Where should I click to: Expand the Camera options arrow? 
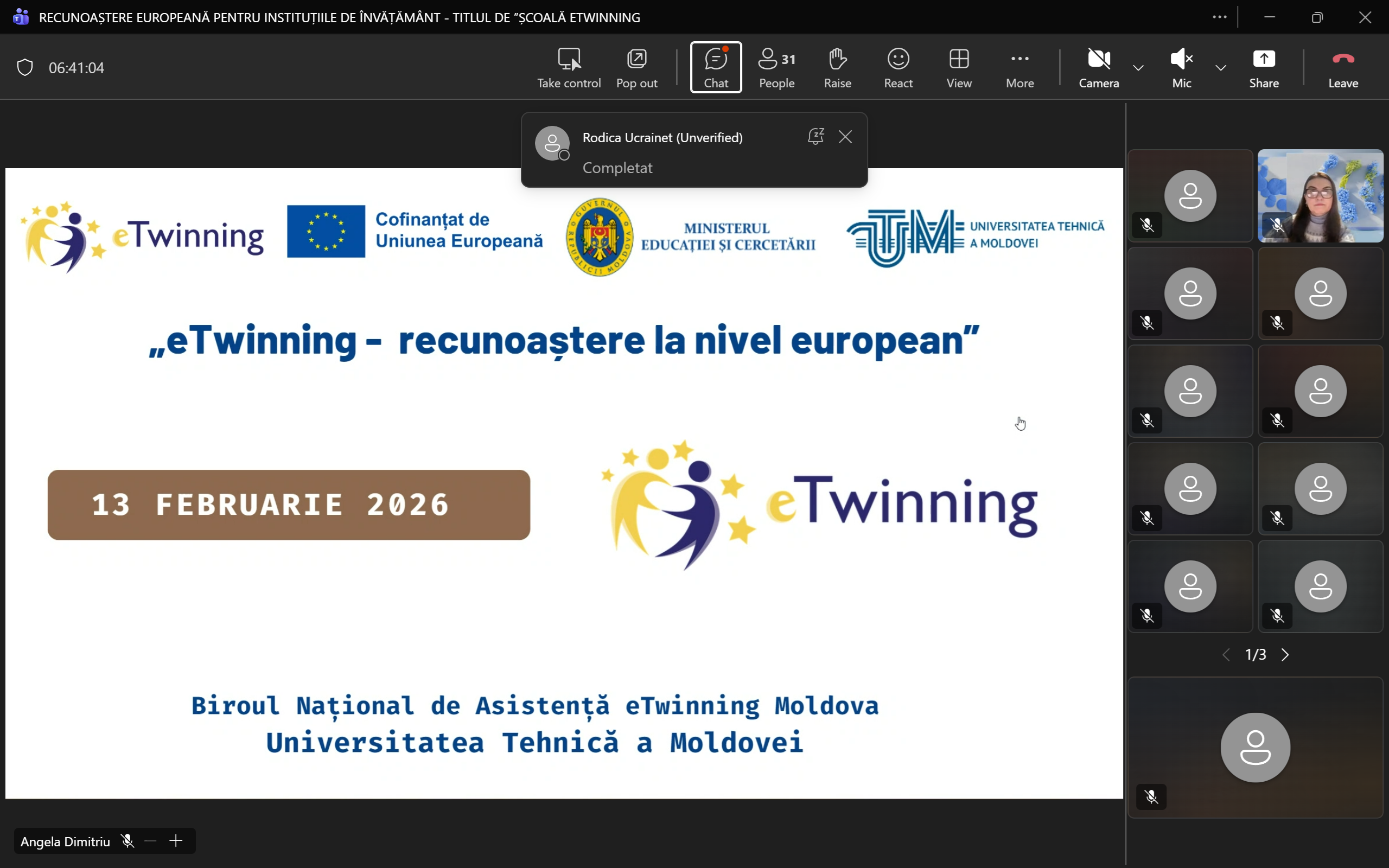click(x=1138, y=68)
